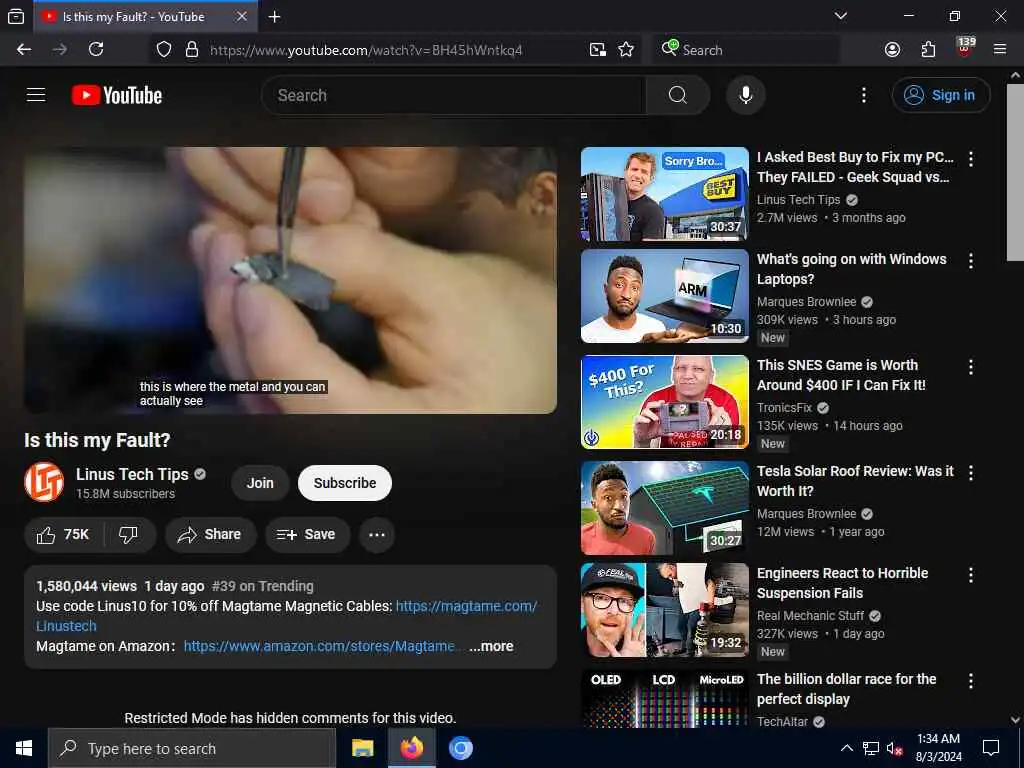Viewport: 1024px width, 768px height.
Task: Open the YouTube hamburger guide menu
Action: pyautogui.click(x=36, y=95)
